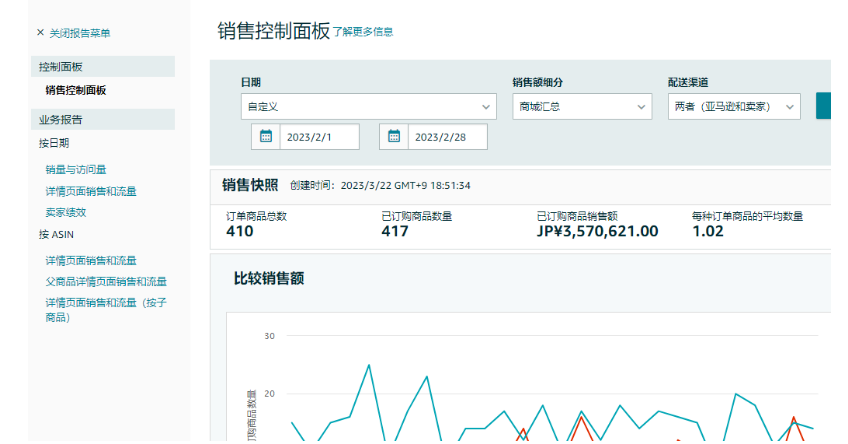
Task: Open 详情页面销售和流量 under 按 ASIN
Action: point(91,261)
